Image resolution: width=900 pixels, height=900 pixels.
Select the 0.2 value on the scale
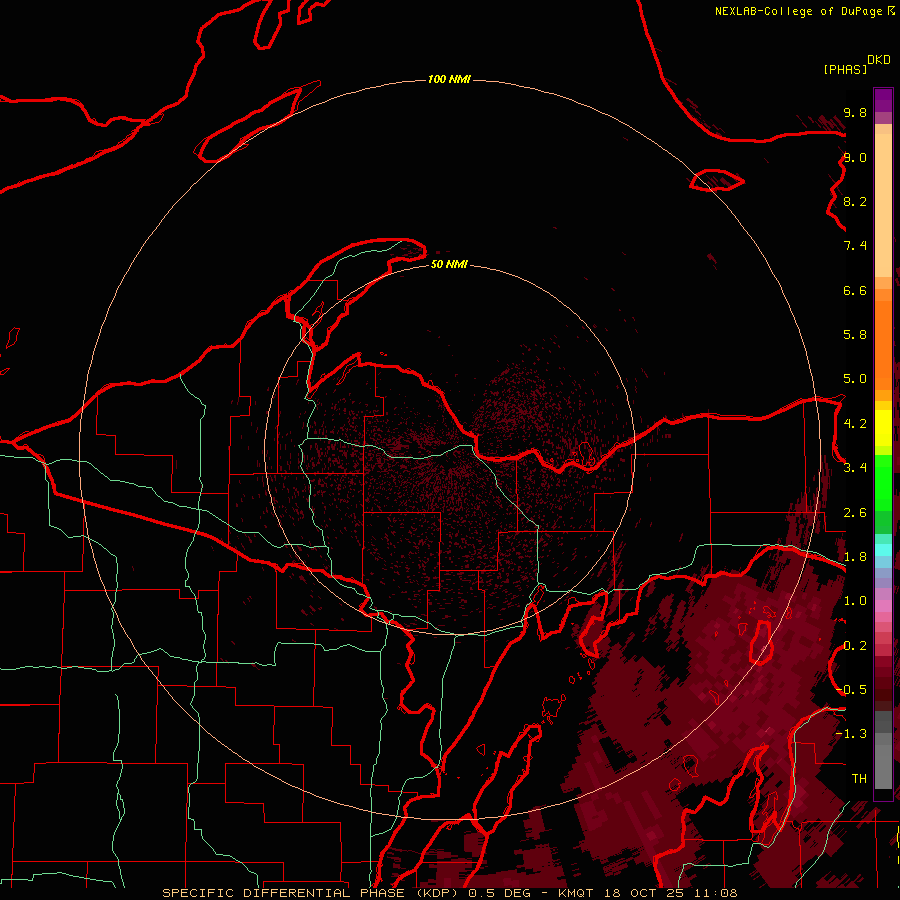855,646
